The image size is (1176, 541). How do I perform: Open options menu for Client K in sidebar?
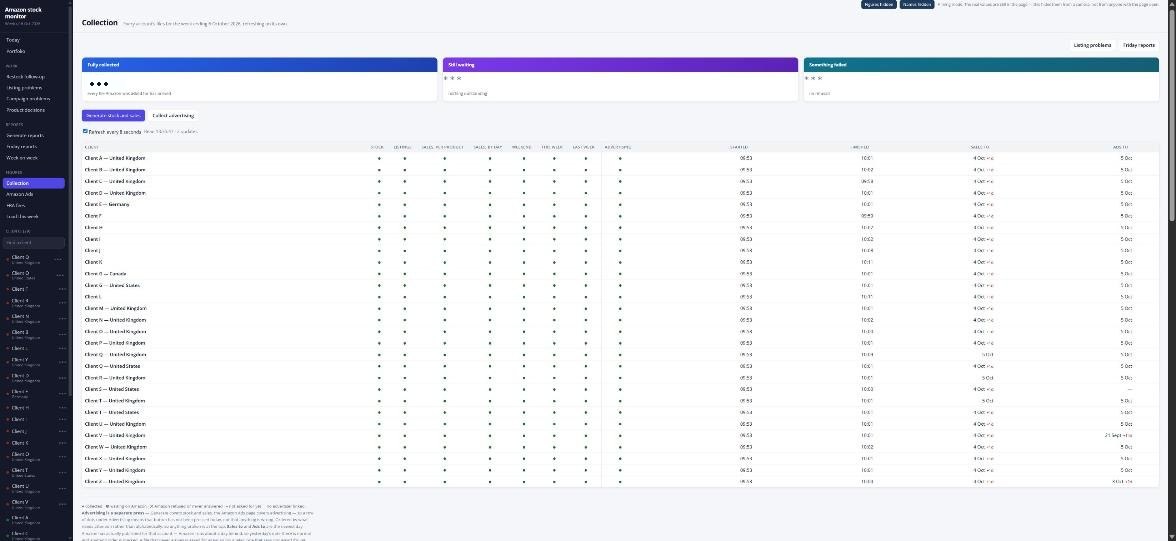click(62, 443)
